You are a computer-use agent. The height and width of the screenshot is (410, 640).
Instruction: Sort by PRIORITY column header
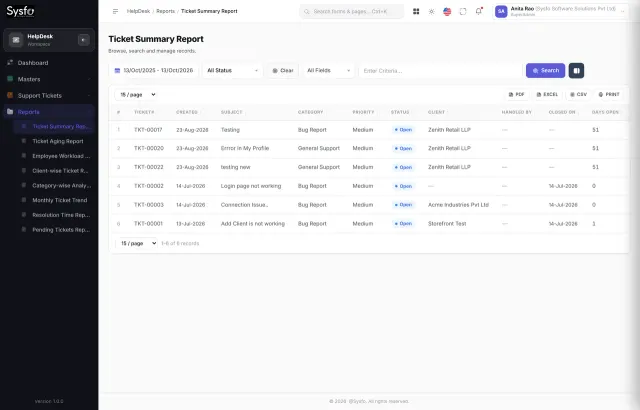point(363,112)
